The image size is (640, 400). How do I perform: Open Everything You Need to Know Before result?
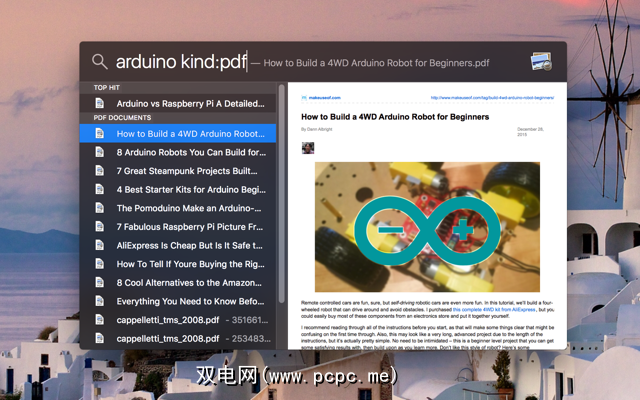pos(178,301)
